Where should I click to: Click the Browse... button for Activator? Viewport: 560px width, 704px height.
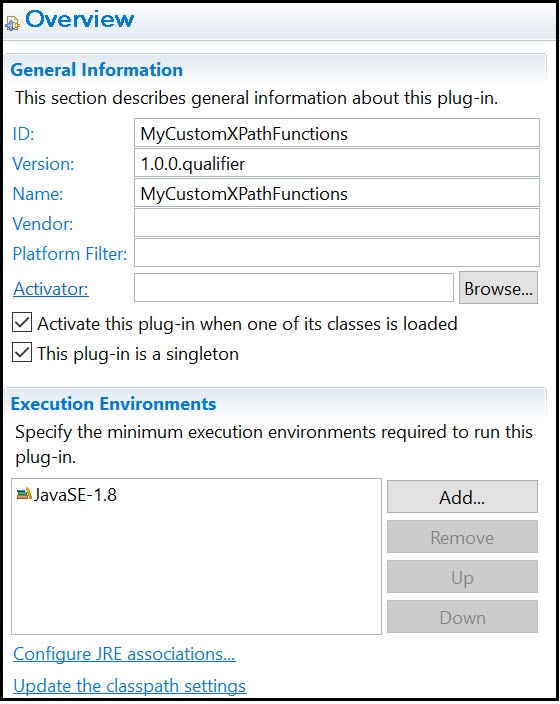pyautogui.click(x=498, y=288)
